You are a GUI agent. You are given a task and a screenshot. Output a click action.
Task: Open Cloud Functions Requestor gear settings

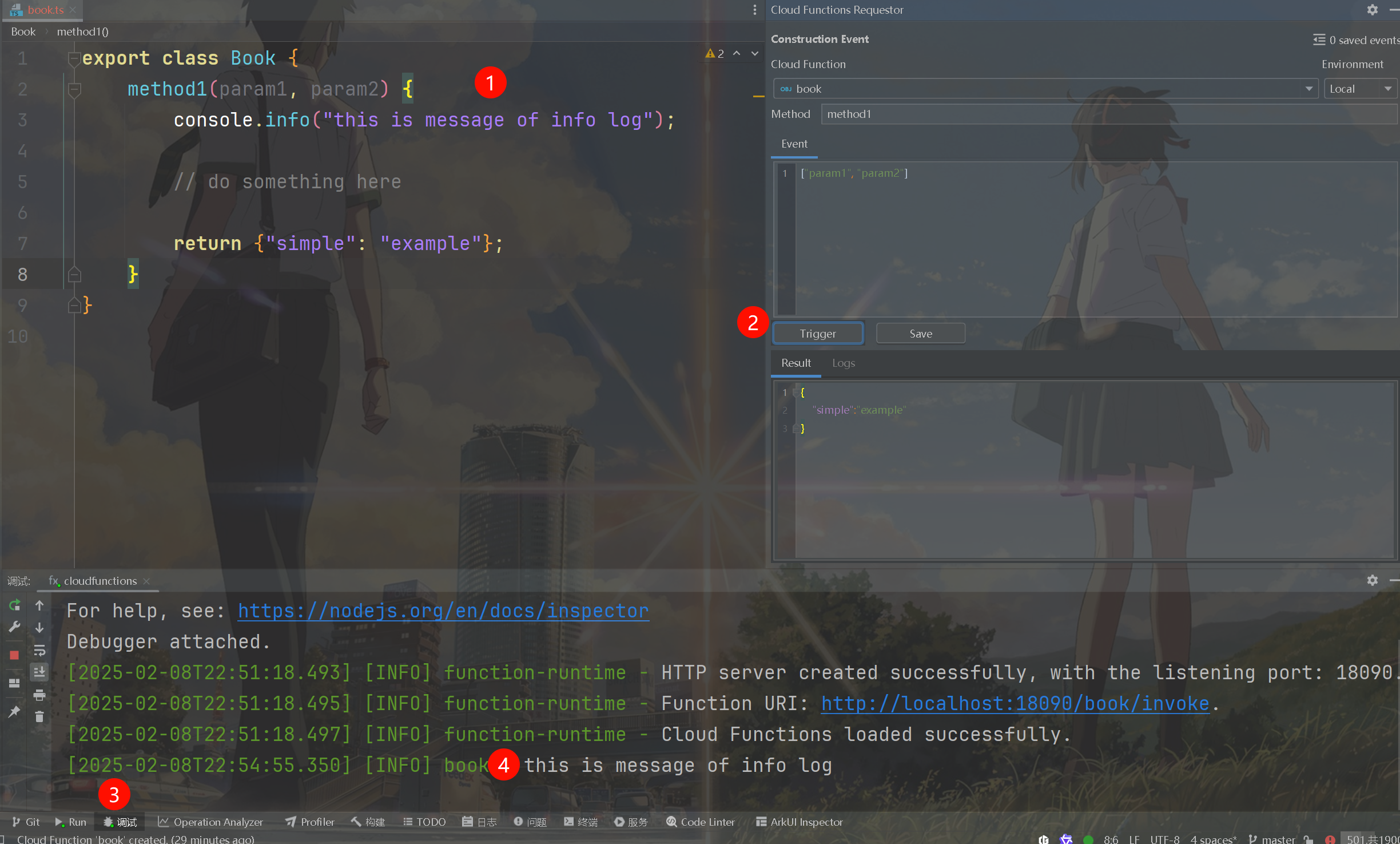pos(1372,10)
